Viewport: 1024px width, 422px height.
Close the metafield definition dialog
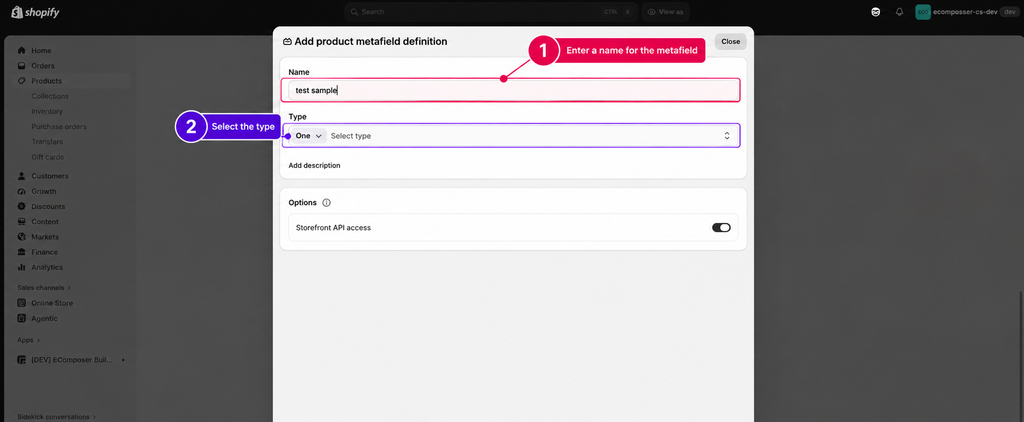[x=731, y=41]
